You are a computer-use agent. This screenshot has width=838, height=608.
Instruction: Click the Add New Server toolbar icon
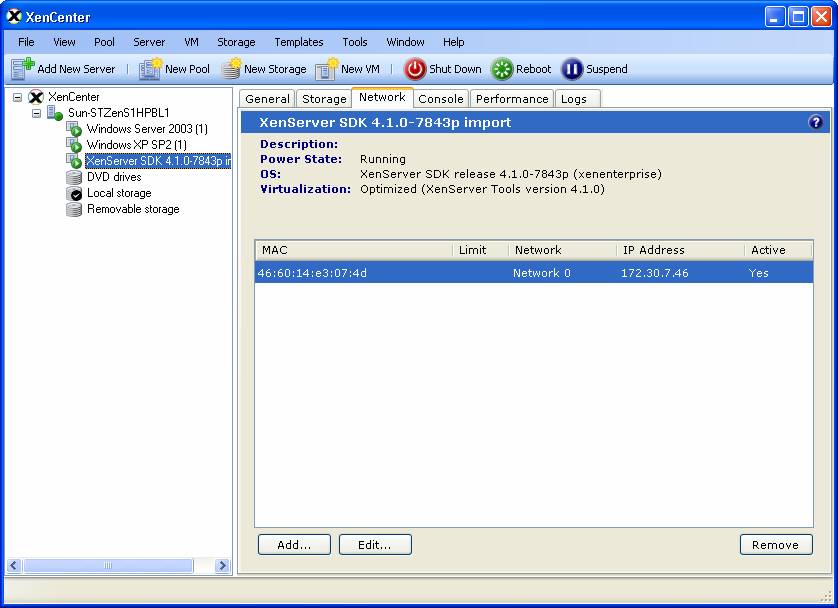[x=23, y=69]
